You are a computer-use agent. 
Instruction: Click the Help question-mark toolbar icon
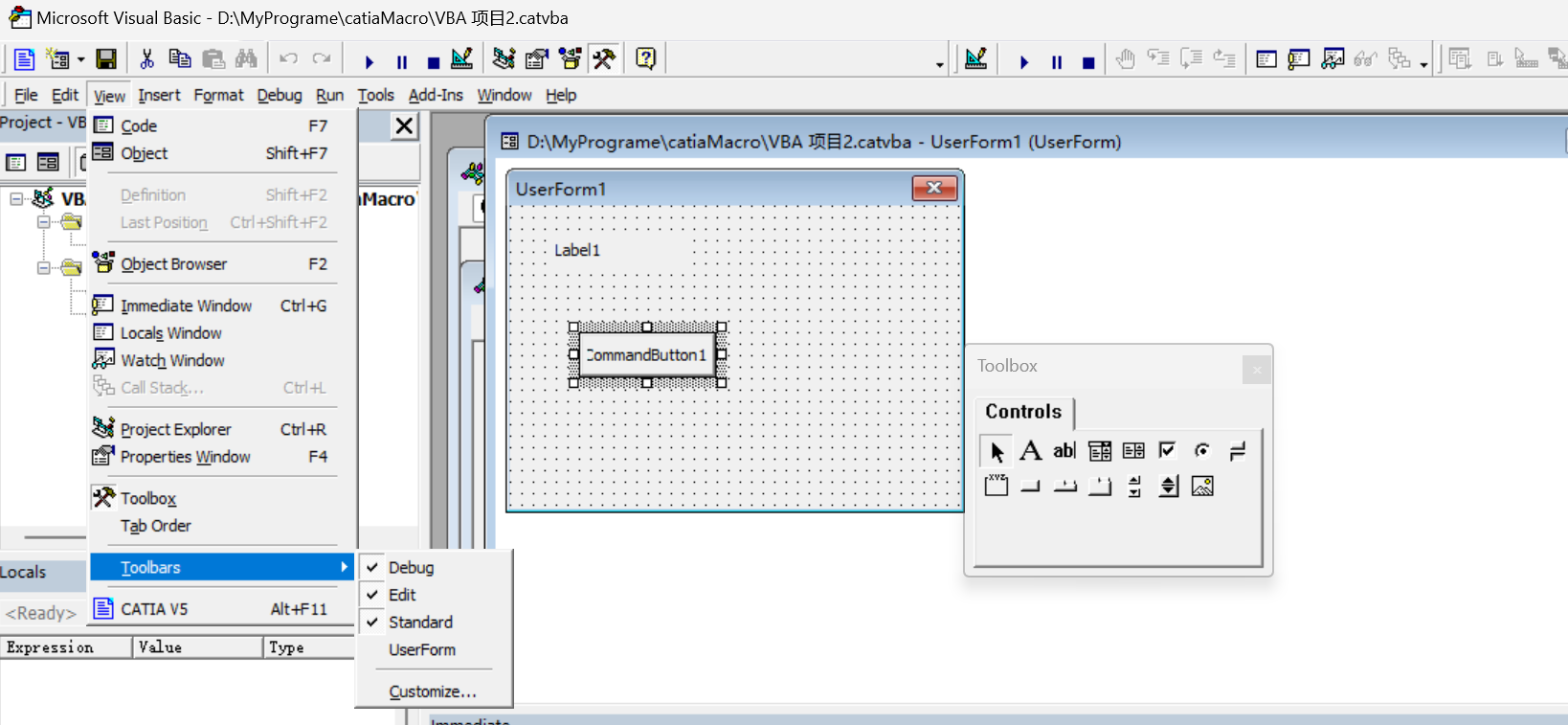[x=646, y=59]
